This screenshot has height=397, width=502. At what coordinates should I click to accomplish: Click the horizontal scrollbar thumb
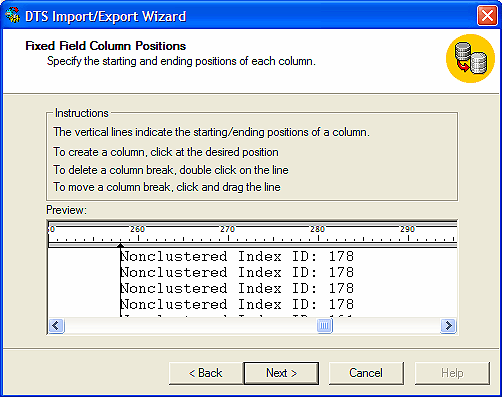(324, 326)
